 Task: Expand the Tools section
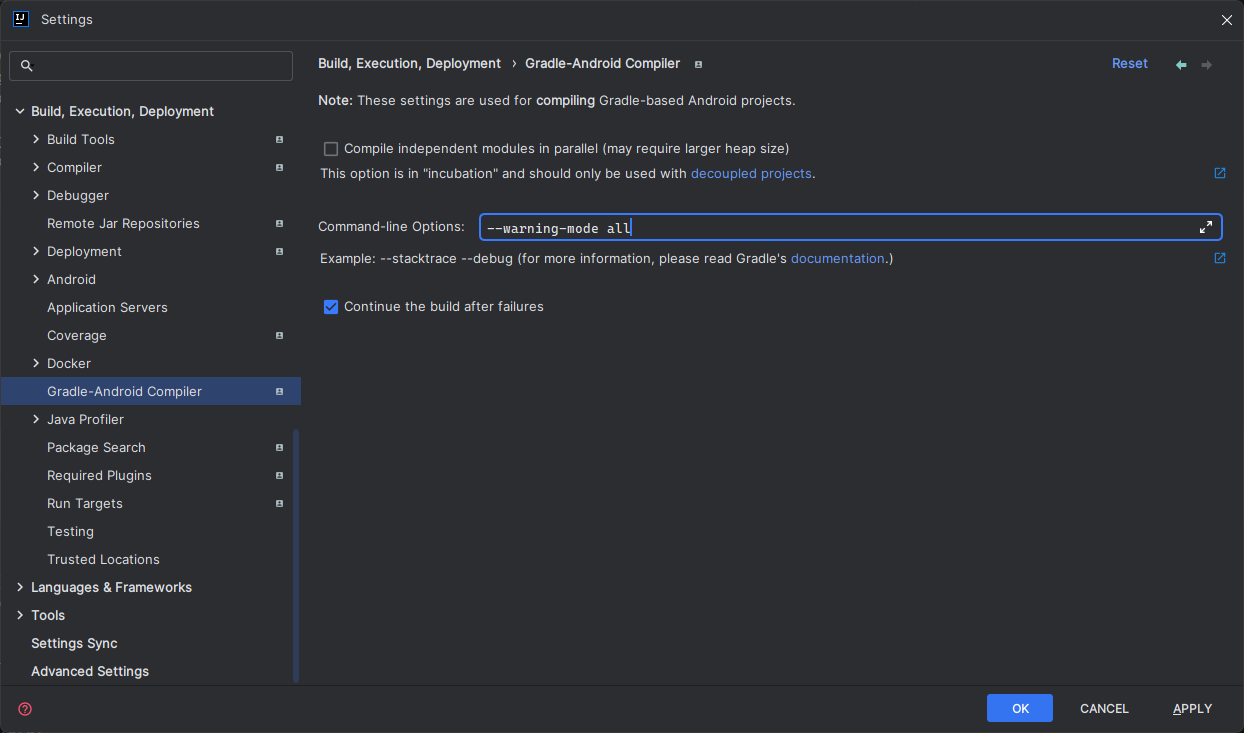[20, 615]
